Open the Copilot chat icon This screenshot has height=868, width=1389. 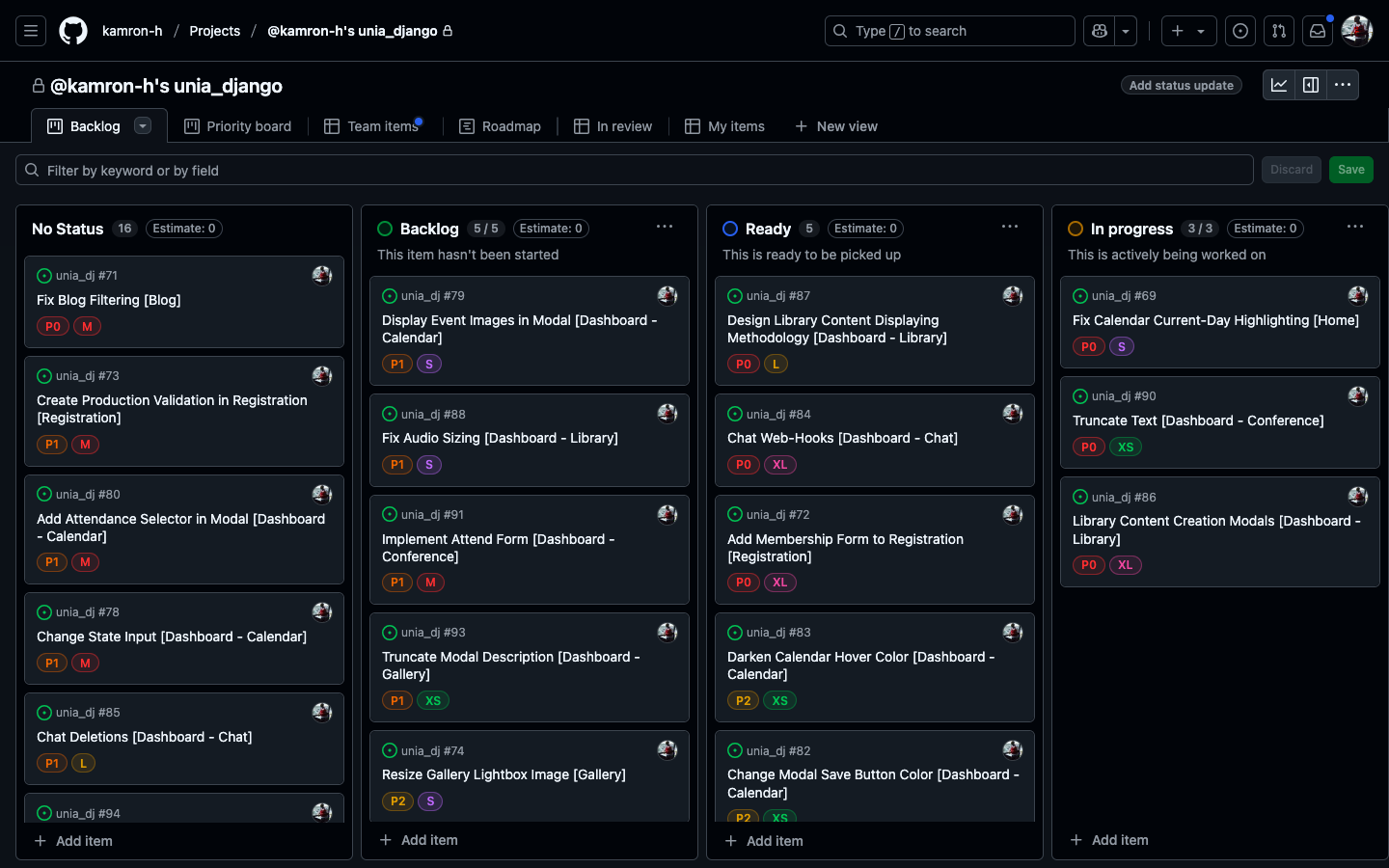pyautogui.click(x=1099, y=31)
